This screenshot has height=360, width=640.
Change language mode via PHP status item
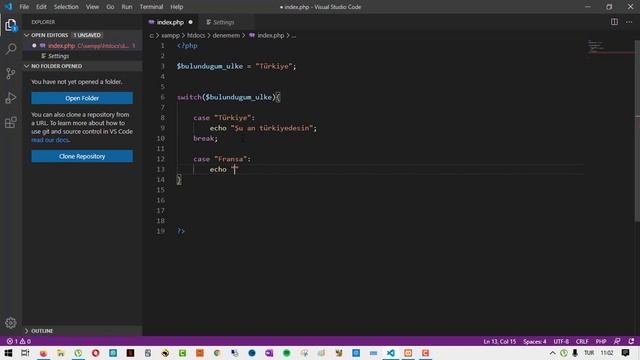(x=601, y=341)
